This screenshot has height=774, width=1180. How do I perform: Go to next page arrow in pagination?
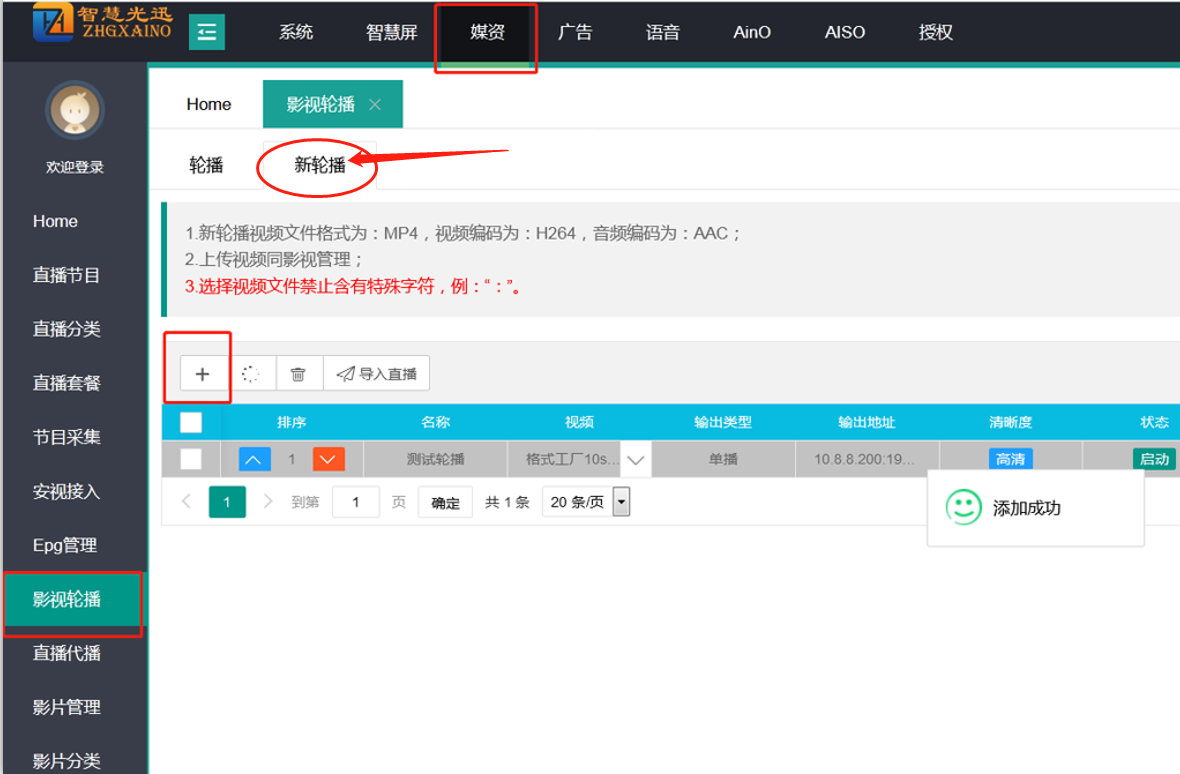(x=267, y=502)
